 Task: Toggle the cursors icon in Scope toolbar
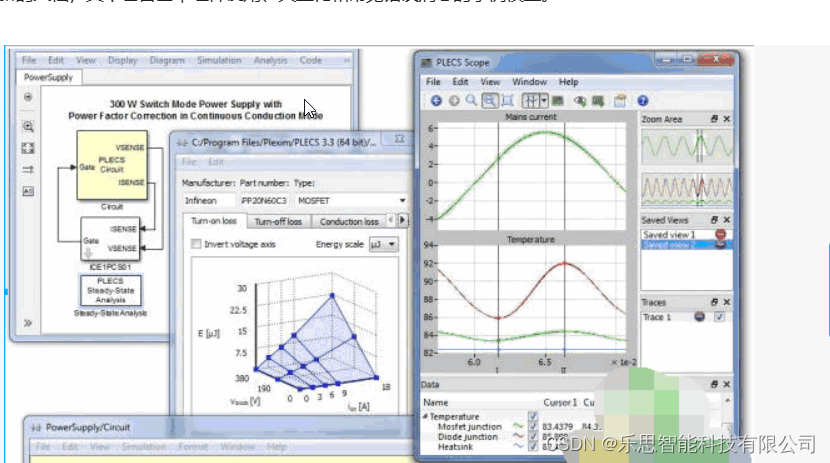[x=530, y=101]
